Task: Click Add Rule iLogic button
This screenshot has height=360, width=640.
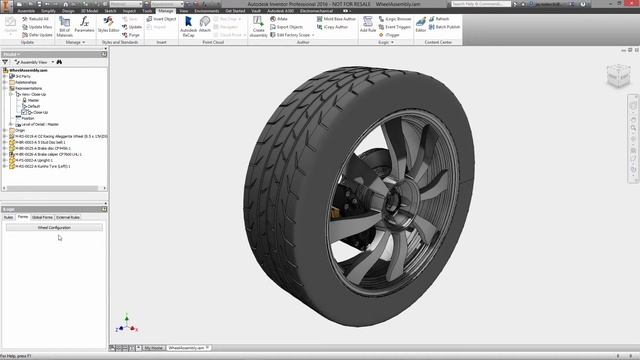Action: [x=368, y=25]
